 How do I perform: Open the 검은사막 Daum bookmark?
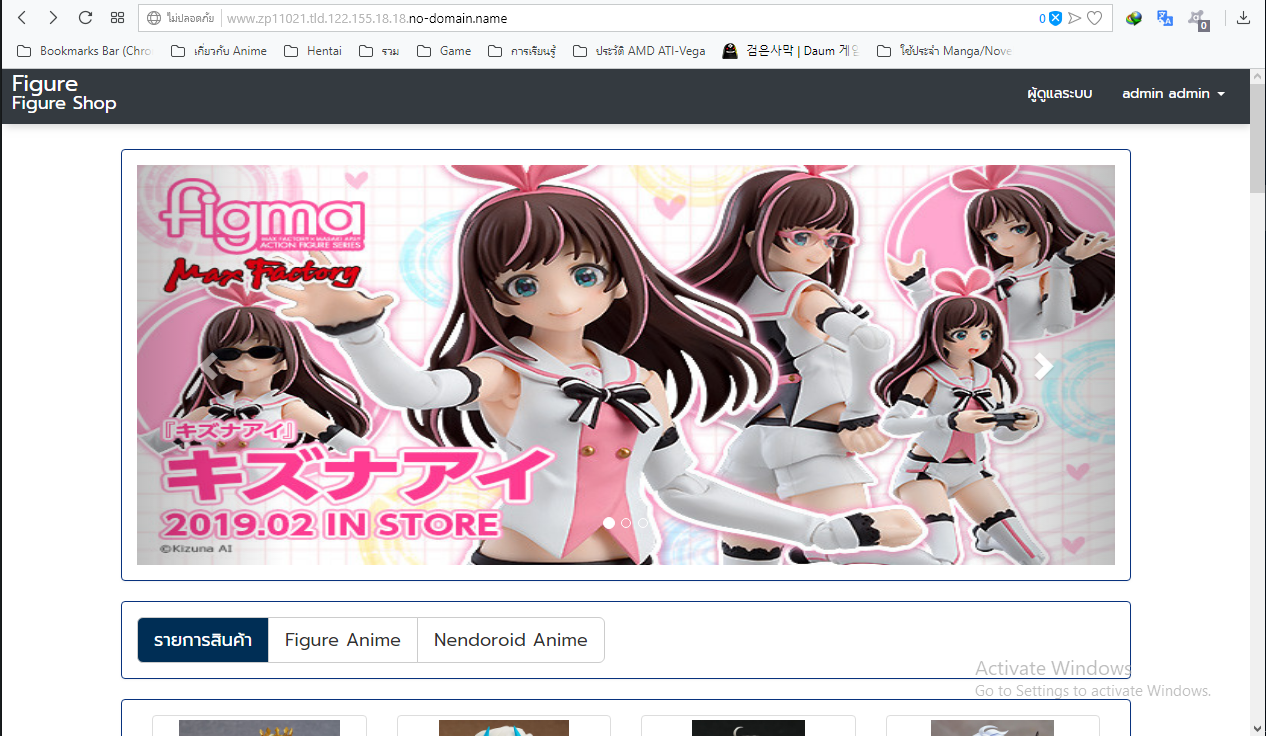pyautogui.click(x=791, y=51)
